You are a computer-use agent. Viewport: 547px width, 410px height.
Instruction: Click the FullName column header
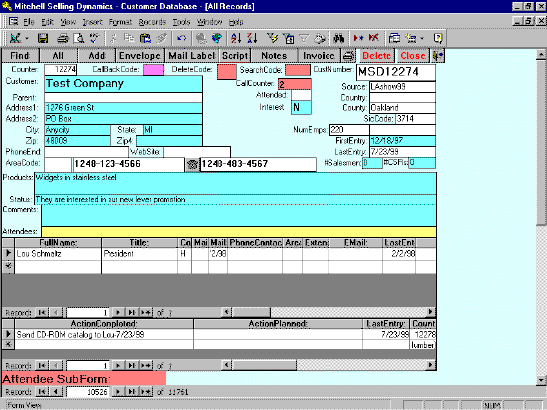58,243
